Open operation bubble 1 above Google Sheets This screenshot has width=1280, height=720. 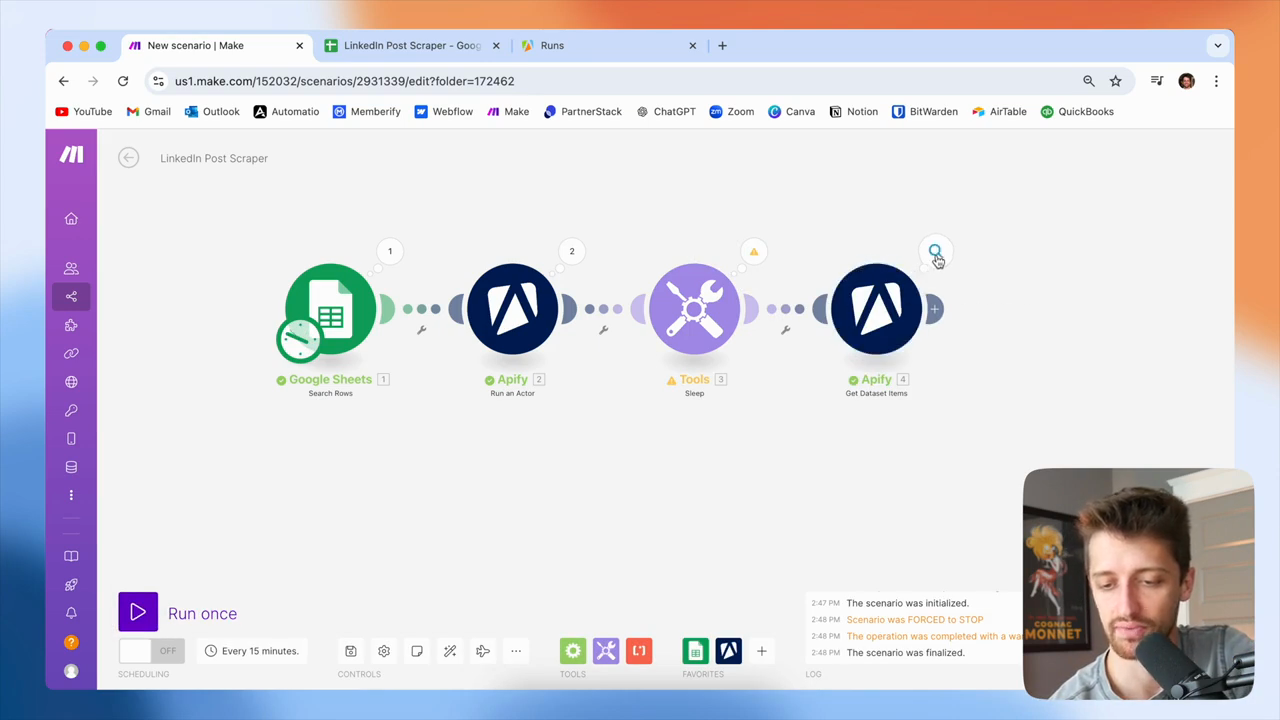[x=390, y=251]
